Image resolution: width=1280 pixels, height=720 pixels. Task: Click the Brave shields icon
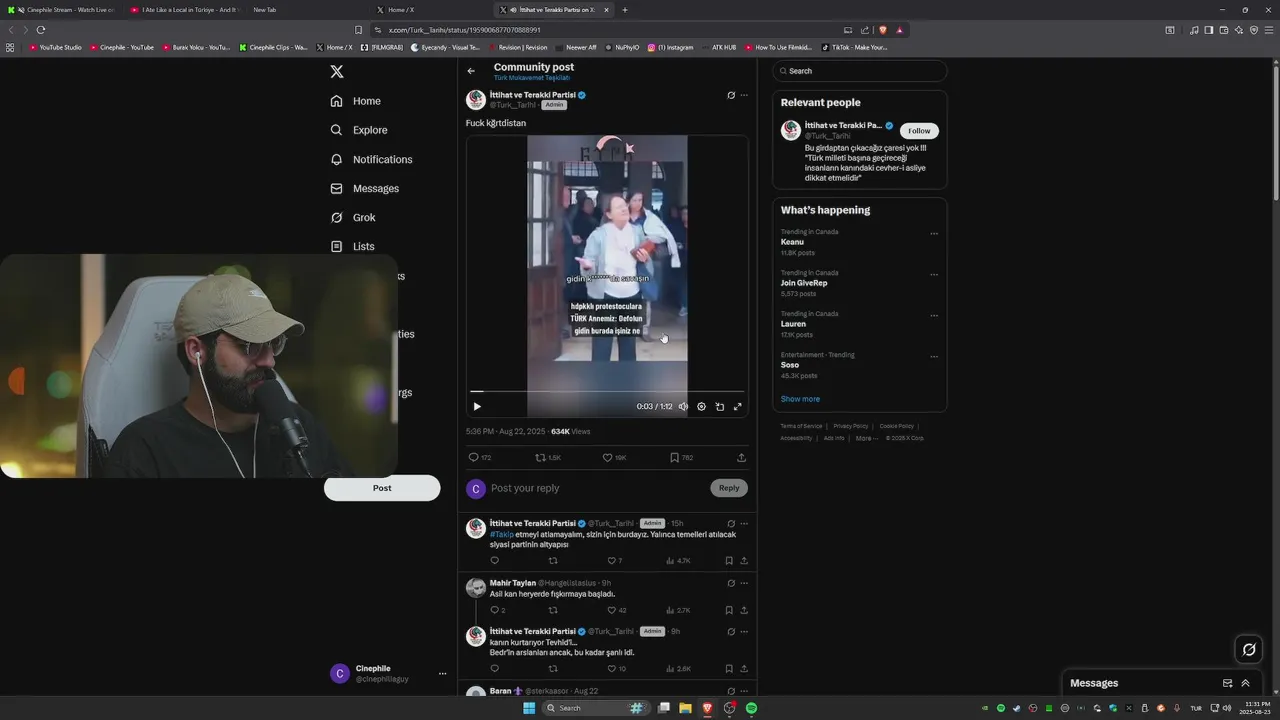pos(883,30)
